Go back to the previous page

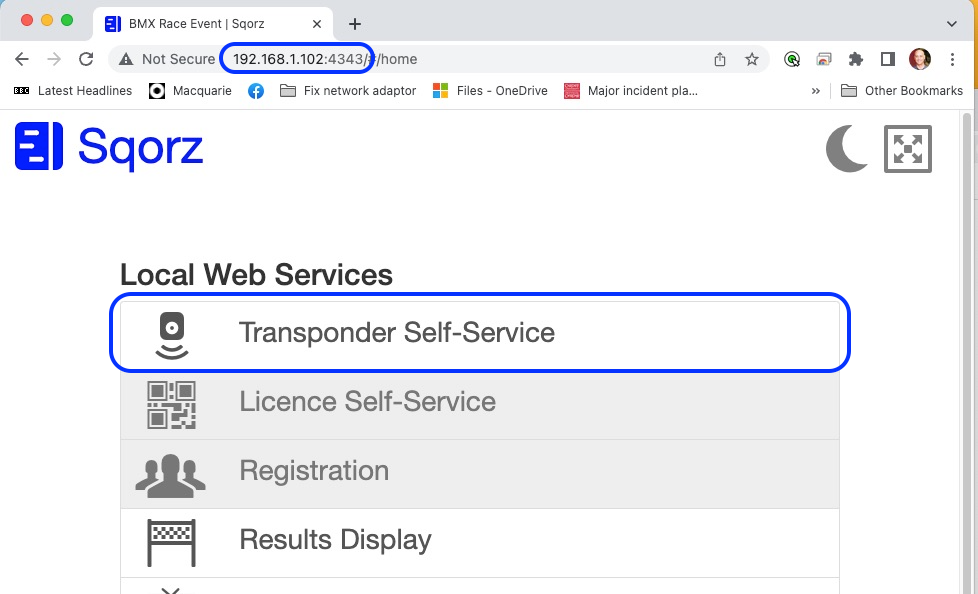click(x=22, y=59)
